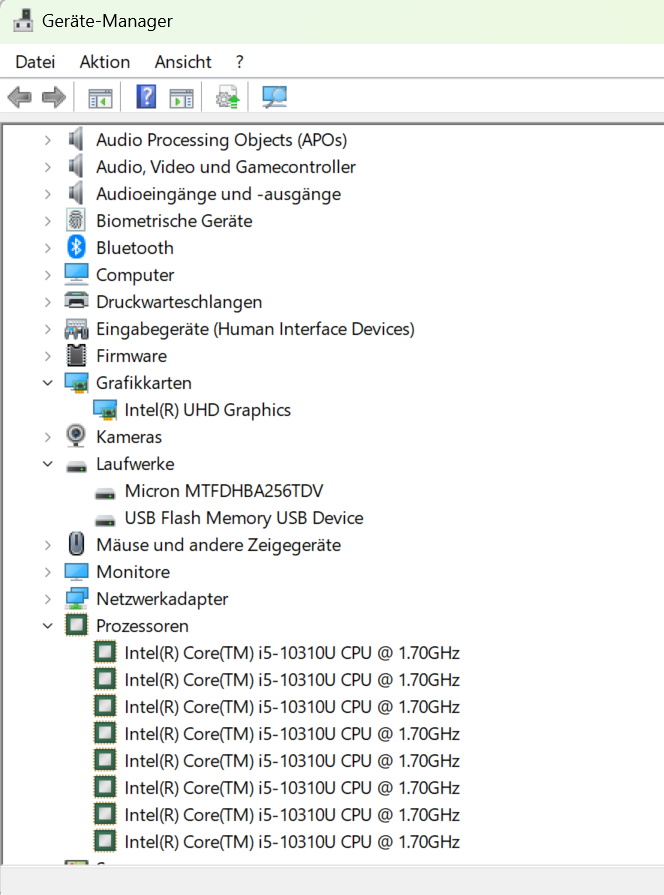Expand Eingabegeräte (Human Interface Devices) chevron
This screenshot has height=895, width=664.
pyautogui.click(x=48, y=329)
